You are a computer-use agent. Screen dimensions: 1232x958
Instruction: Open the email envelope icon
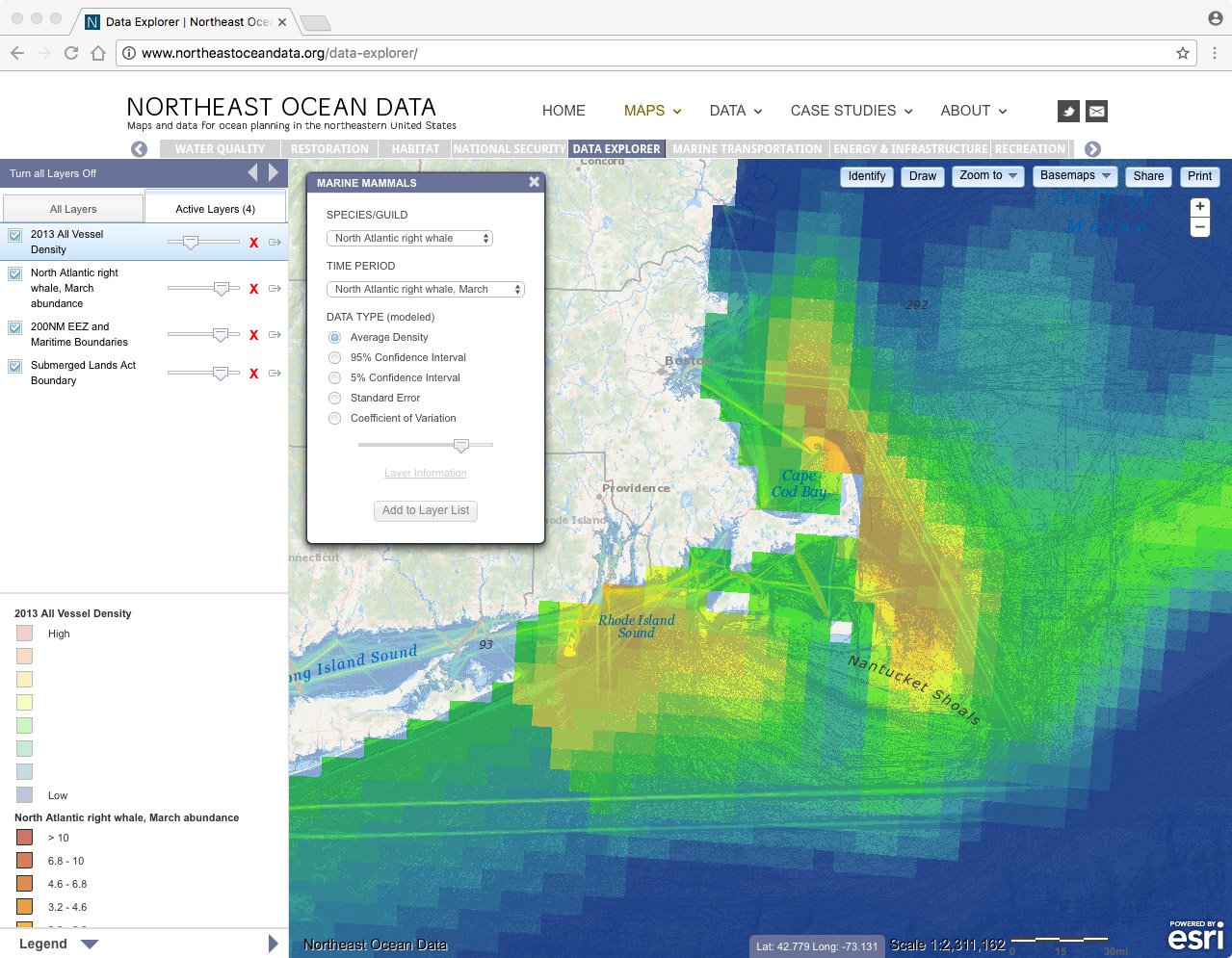[1096, 111]
